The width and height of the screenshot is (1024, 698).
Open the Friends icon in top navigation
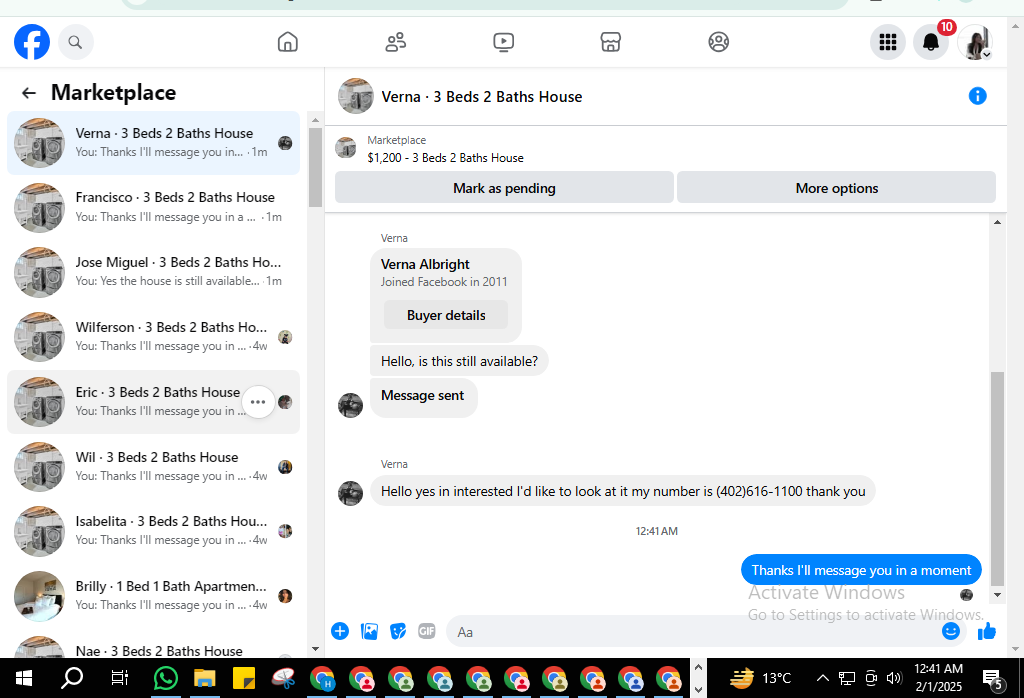pos(395,42)
